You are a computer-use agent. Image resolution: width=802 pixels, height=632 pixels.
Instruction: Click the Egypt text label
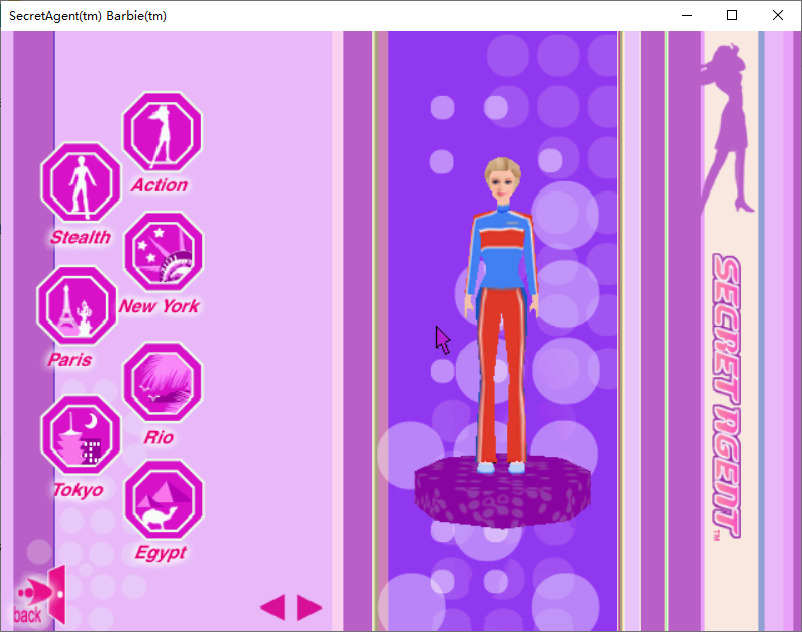[161, 553]
